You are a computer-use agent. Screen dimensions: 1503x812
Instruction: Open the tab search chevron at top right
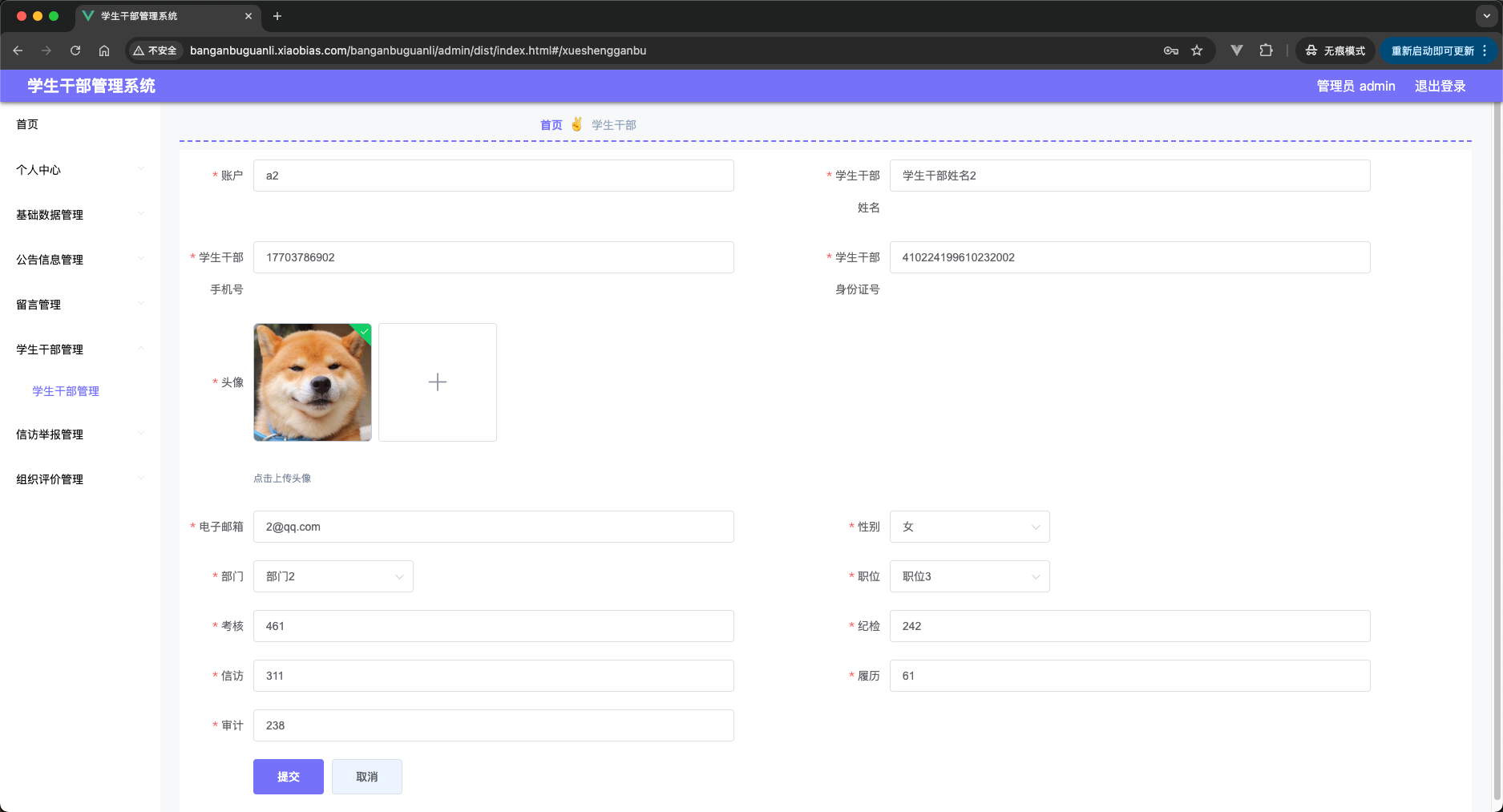pos(1487,16)
